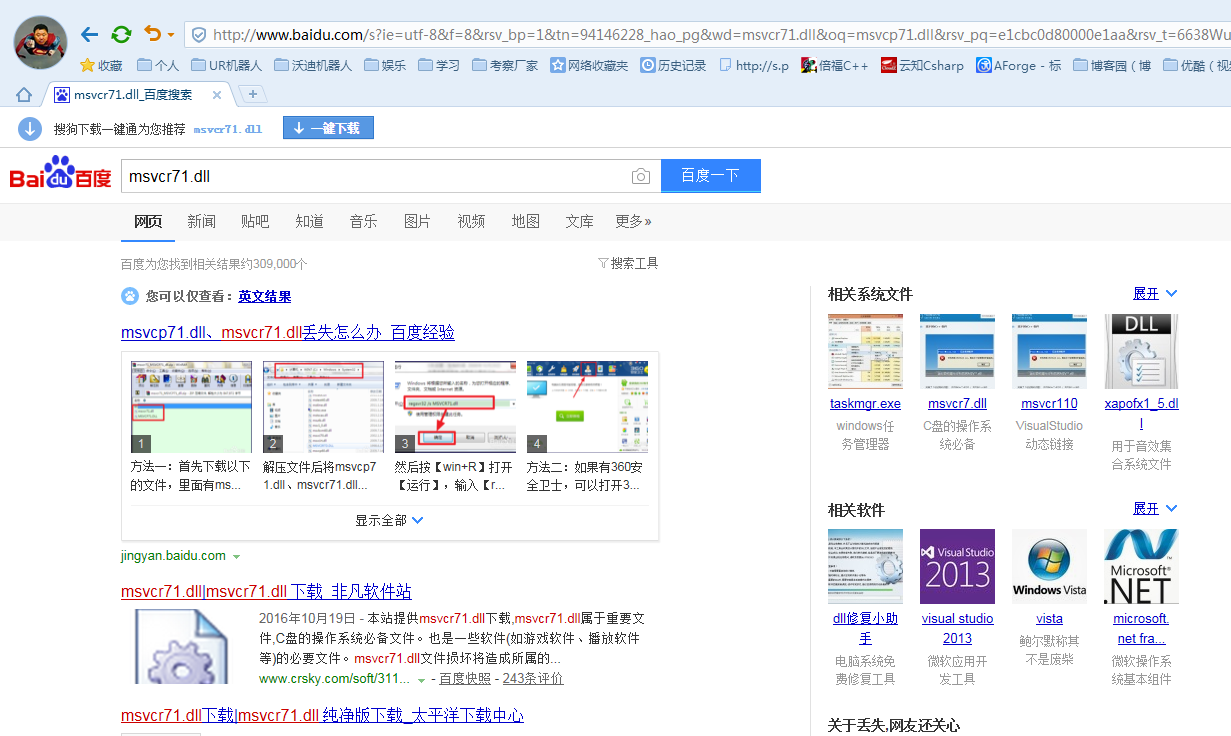Screen dimensions: 1231x736
Task: Open 搜索工具 filter tools
Action: [x=628, y=263]
